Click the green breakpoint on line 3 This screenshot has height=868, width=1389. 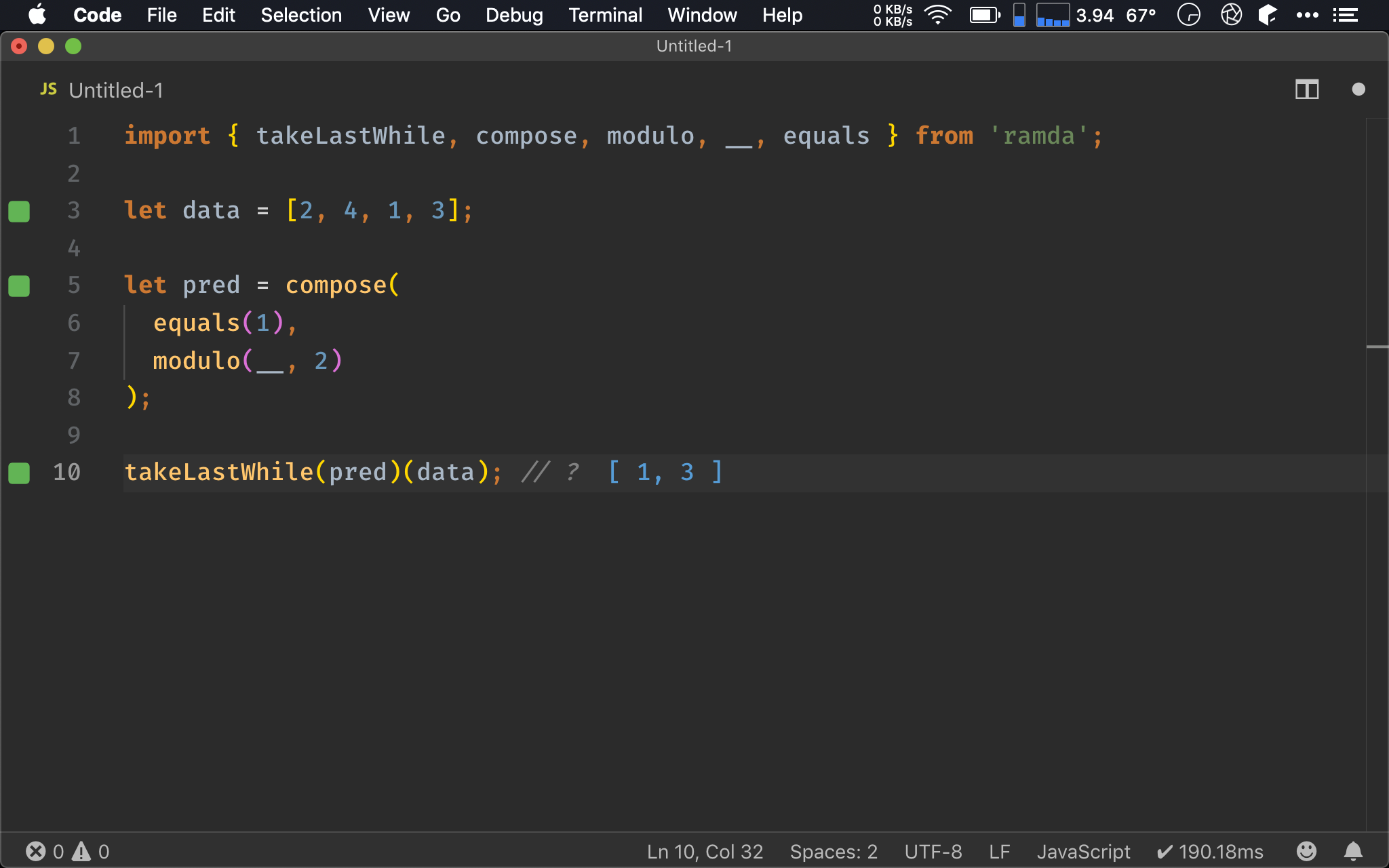pos(19,210)
